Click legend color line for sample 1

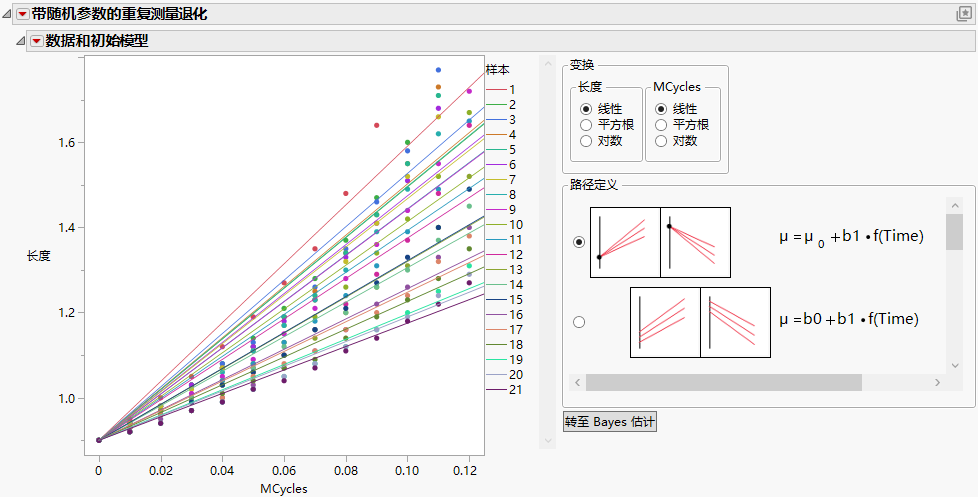click(x=495, y=90)
